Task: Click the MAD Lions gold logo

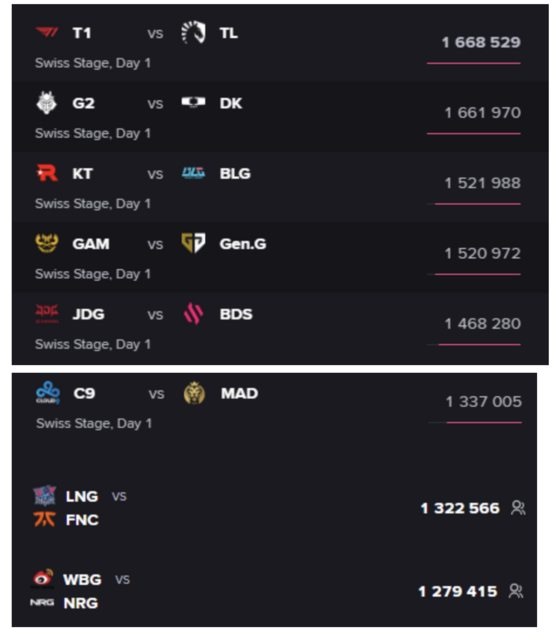Action: click(x=194, y=393)
